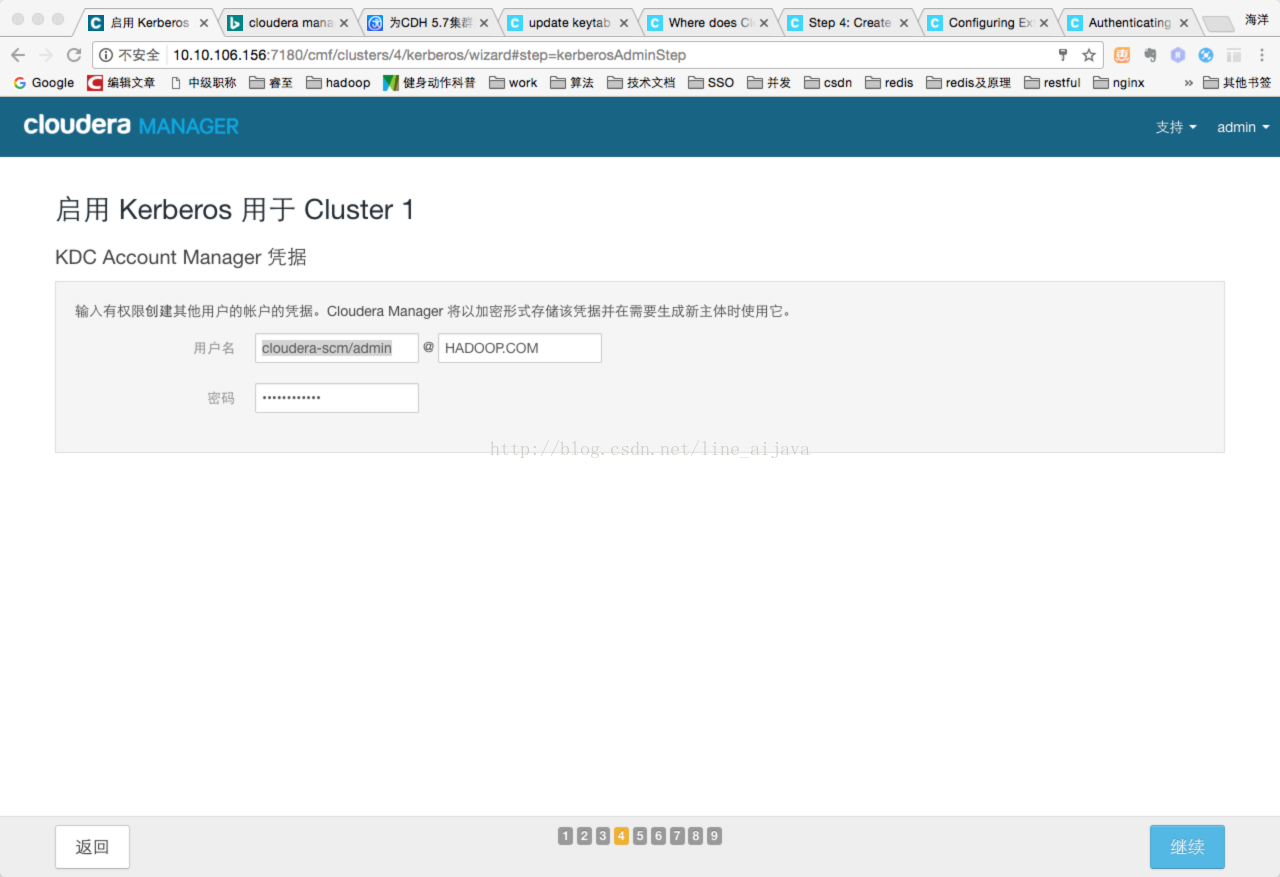Open a new tab button
The width and height of the screenshot is (1280, 877).
[1218, 24]
